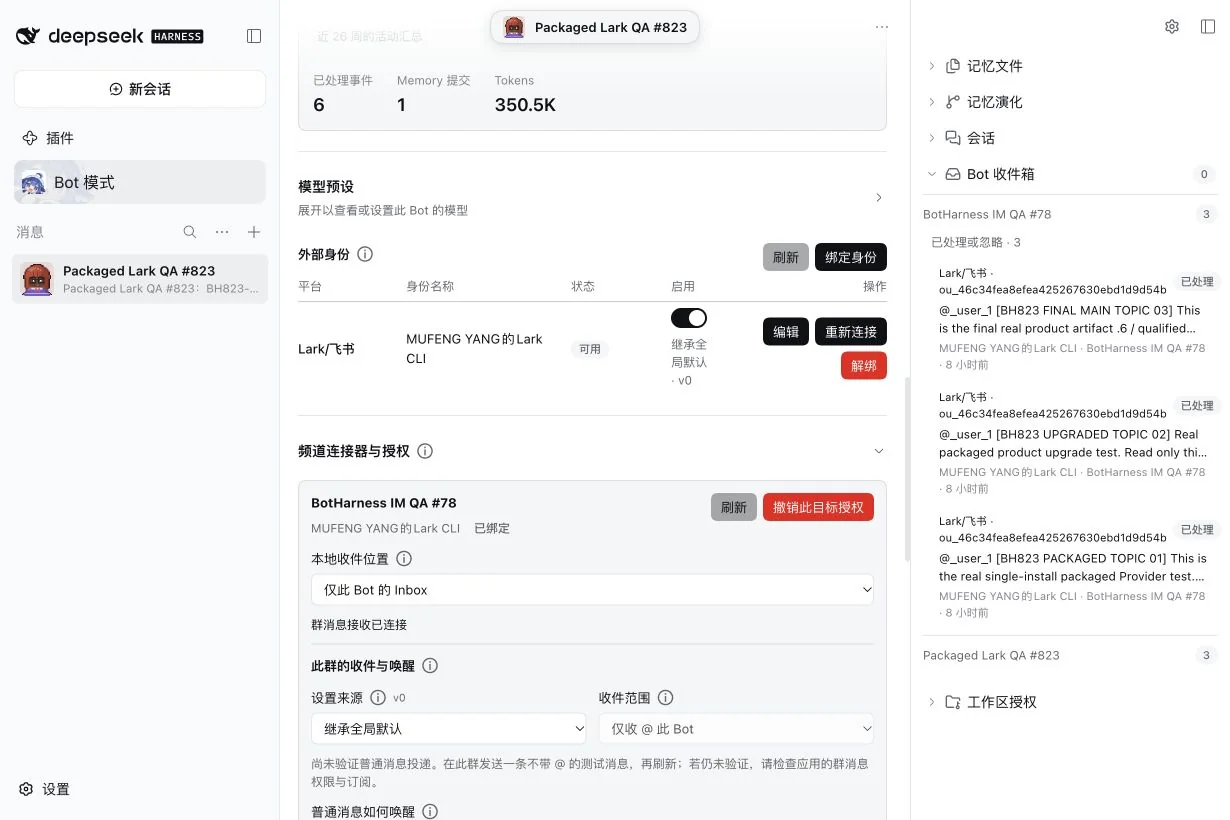Click the 已处理或忽略 · 3 label

point(976,242)
